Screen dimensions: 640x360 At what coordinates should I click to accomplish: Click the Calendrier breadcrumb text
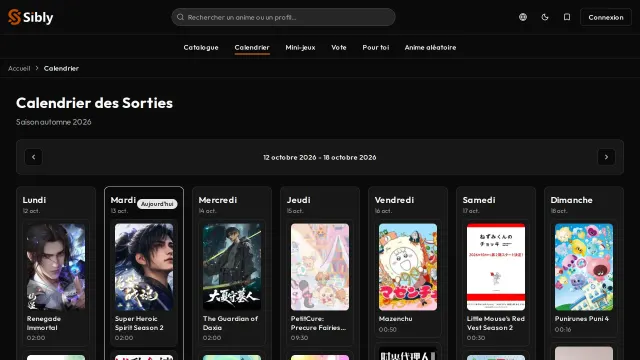pyautogui.click(x=61, y=68)
